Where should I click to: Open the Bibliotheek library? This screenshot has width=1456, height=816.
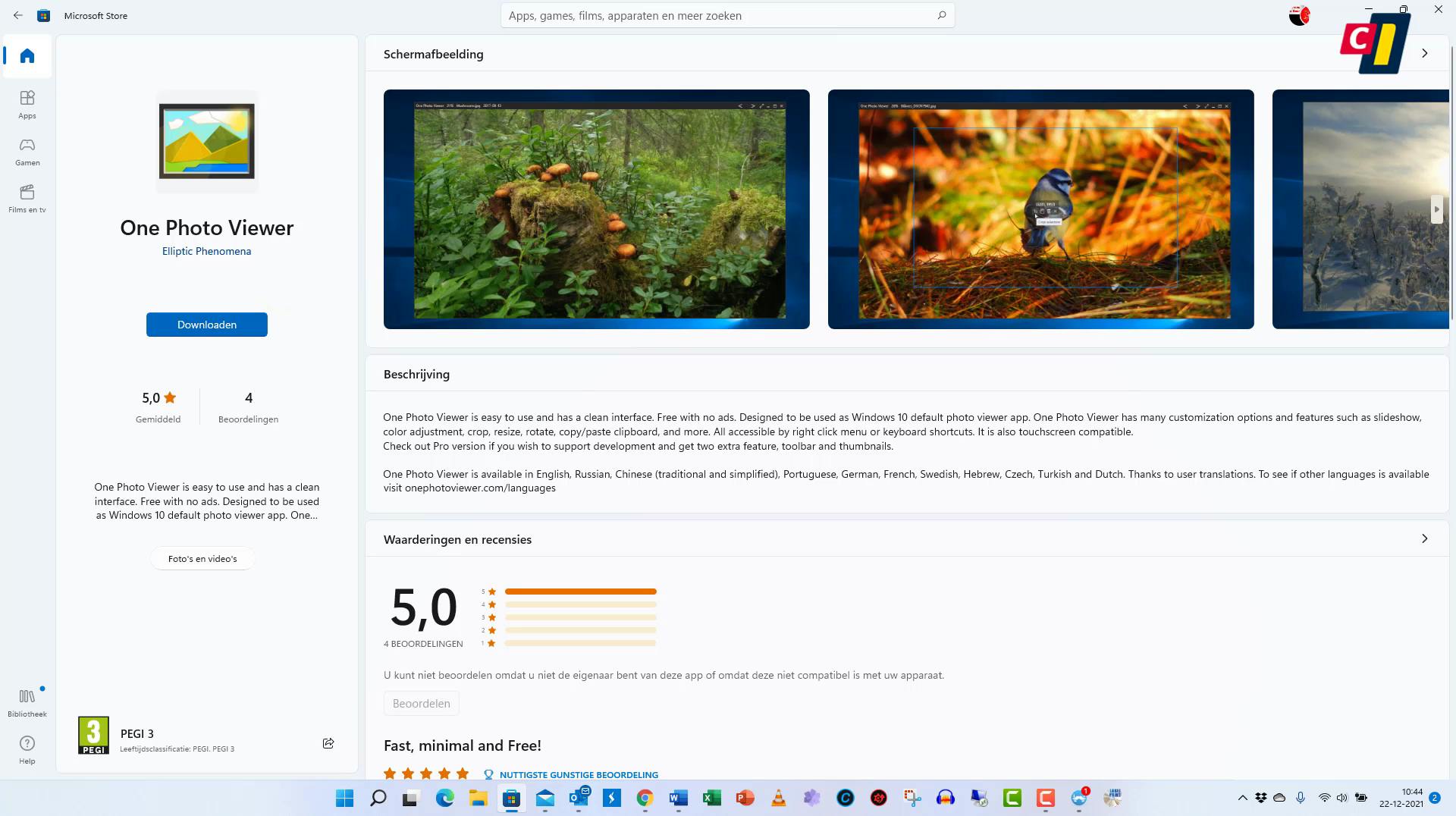(27, 703)
